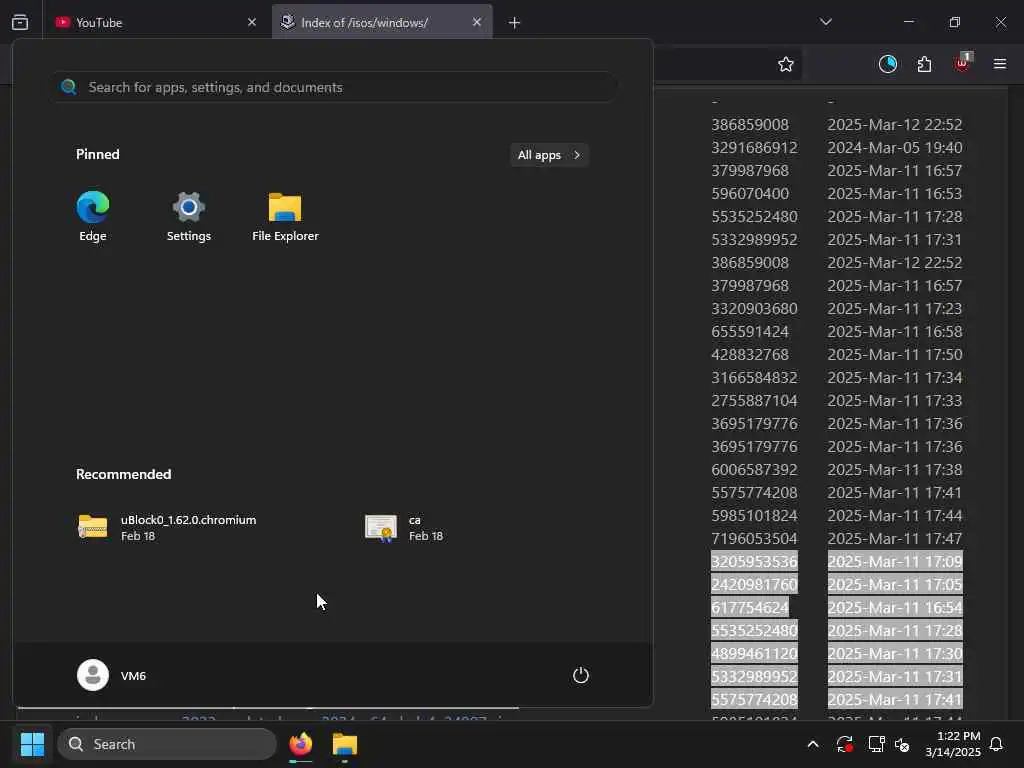The height and width of the screenshot is (768, 1024).
Task: Click highlighted date 2025-Mar-11 16:54
Action: point(895,607)
